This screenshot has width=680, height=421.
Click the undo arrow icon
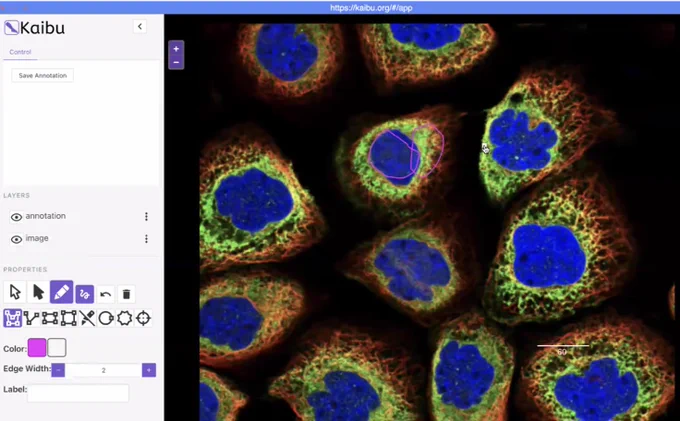[105, 294]
